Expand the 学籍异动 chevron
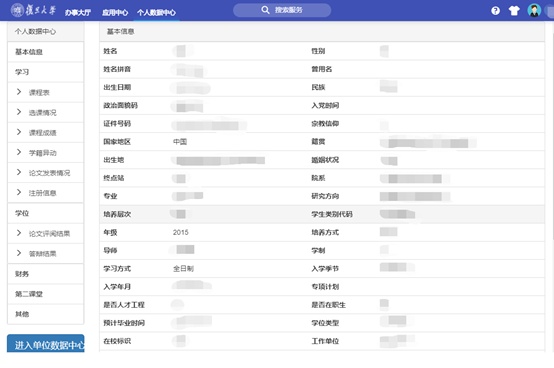The image size is (554, 368). tap(19, 152)
